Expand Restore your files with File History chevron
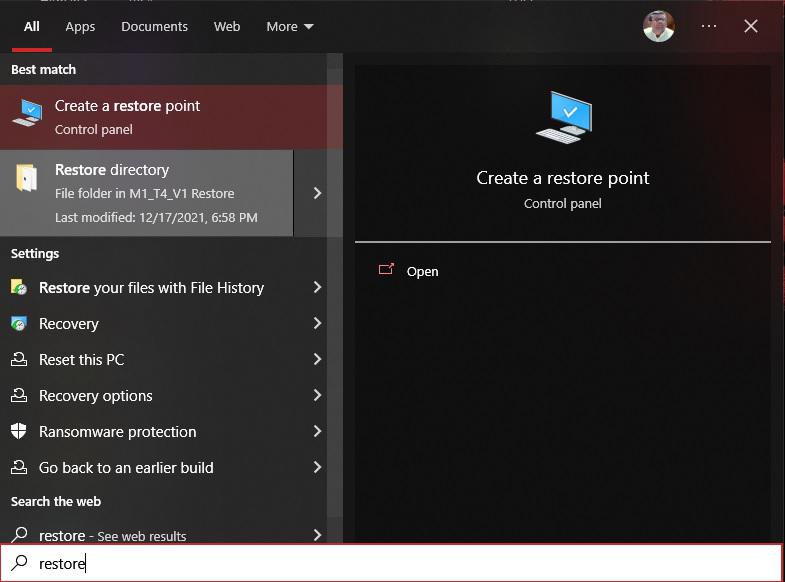This screenshot has height=582, width=785. [x=317, y=287]
